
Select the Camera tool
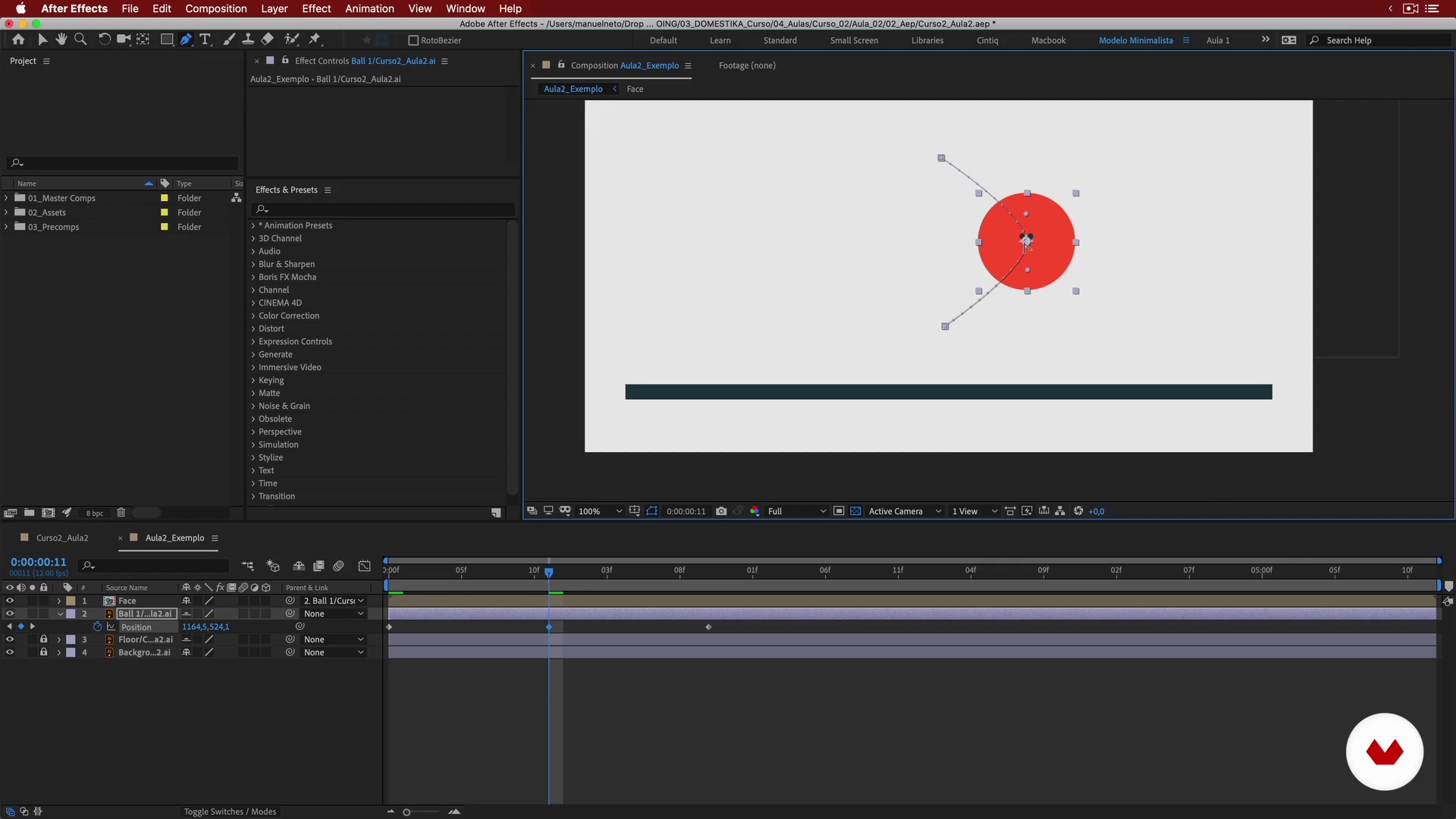pyautogui.click(x=124, y=39)
